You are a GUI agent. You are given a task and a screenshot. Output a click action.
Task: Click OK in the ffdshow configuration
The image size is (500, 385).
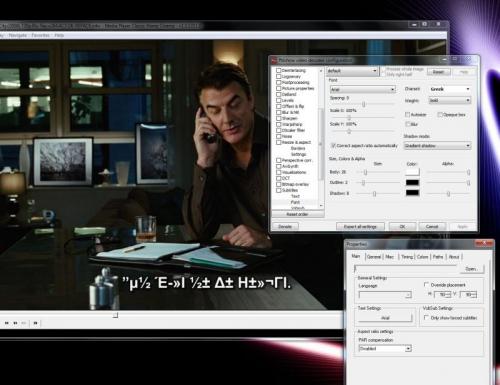(x=402, y=227)
